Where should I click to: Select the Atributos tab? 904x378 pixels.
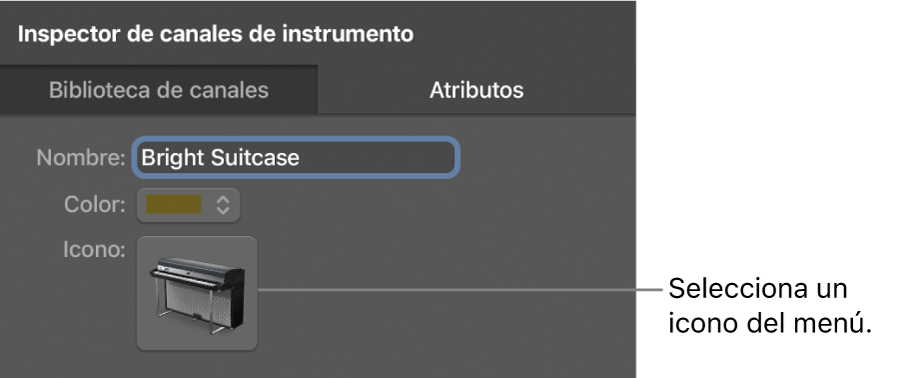tap(477, 90)
